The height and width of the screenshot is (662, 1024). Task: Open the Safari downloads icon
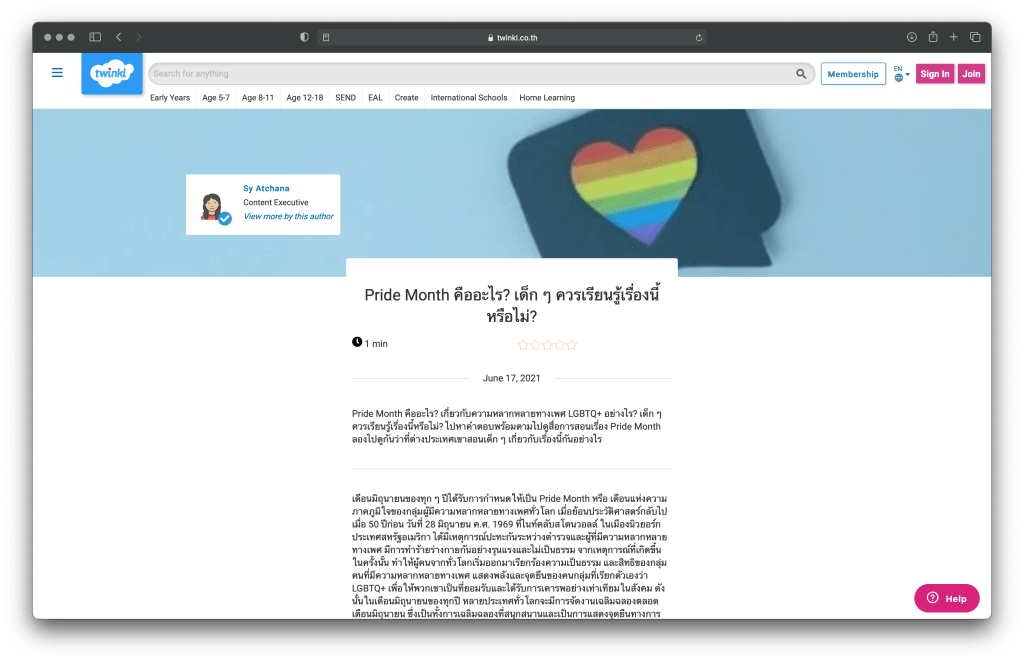click(912, 37)
